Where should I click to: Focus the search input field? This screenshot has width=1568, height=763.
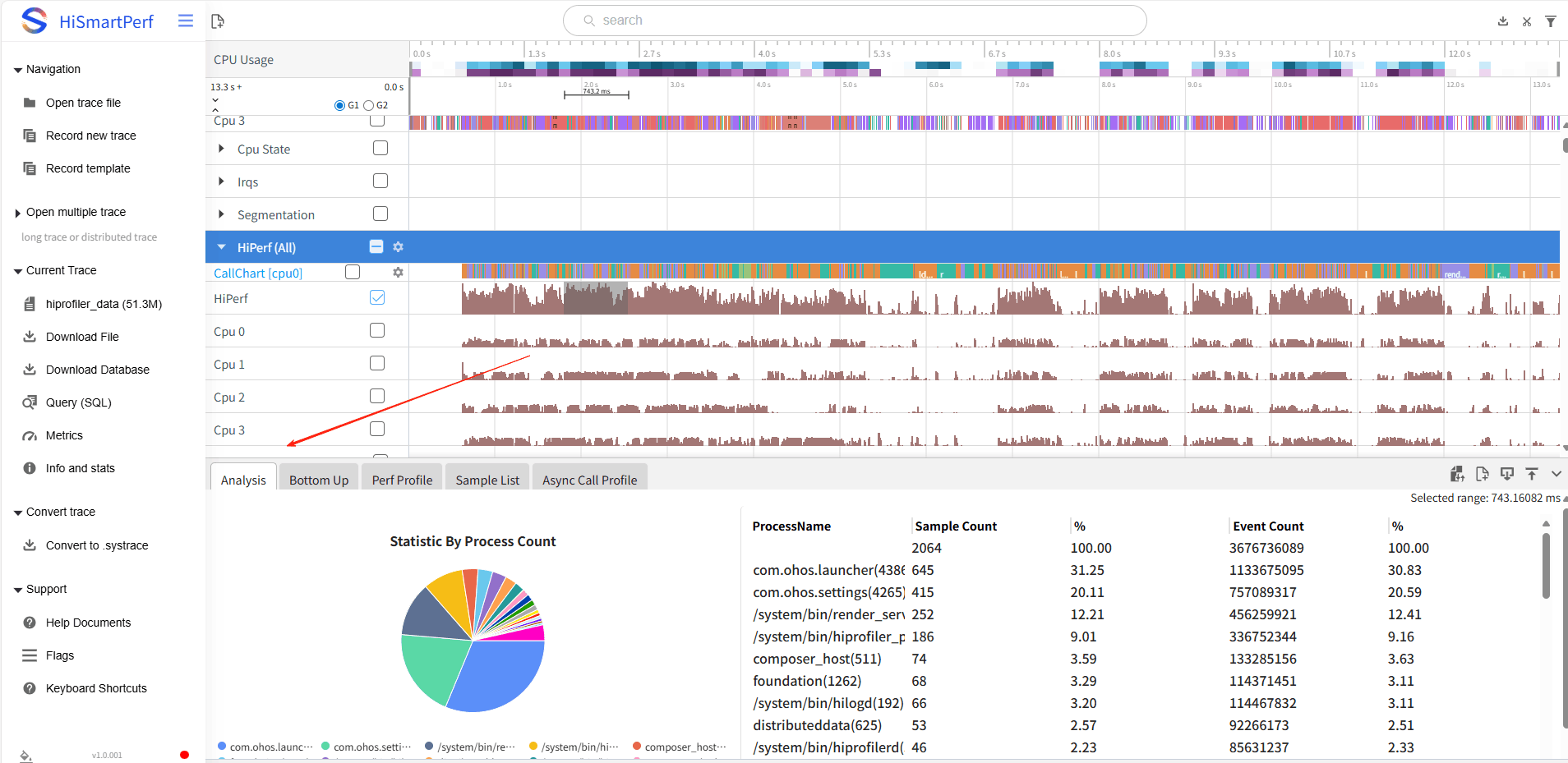pos(855,21)
